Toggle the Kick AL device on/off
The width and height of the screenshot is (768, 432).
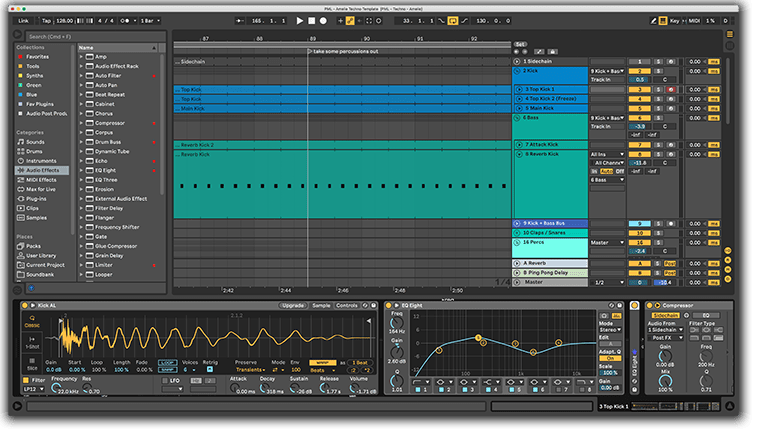(24, 305)
